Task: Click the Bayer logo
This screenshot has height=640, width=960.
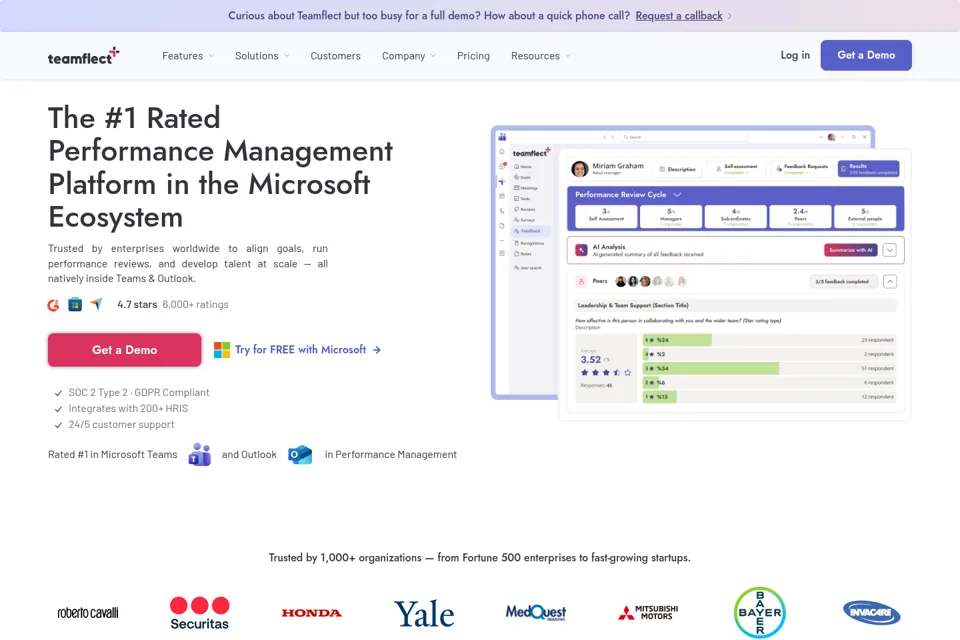Action: [760, 612]
